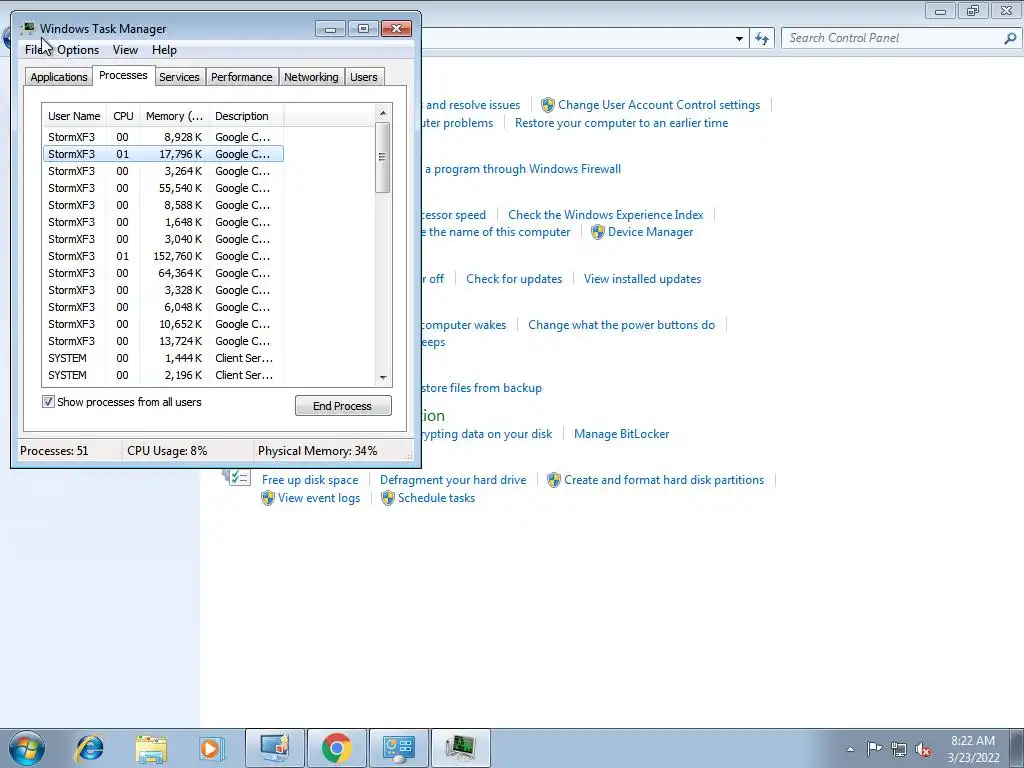The width and height of the screenshot is (1024, 768).
Task: Open the clock showing 8:22 AM
Action: (973, 749)
